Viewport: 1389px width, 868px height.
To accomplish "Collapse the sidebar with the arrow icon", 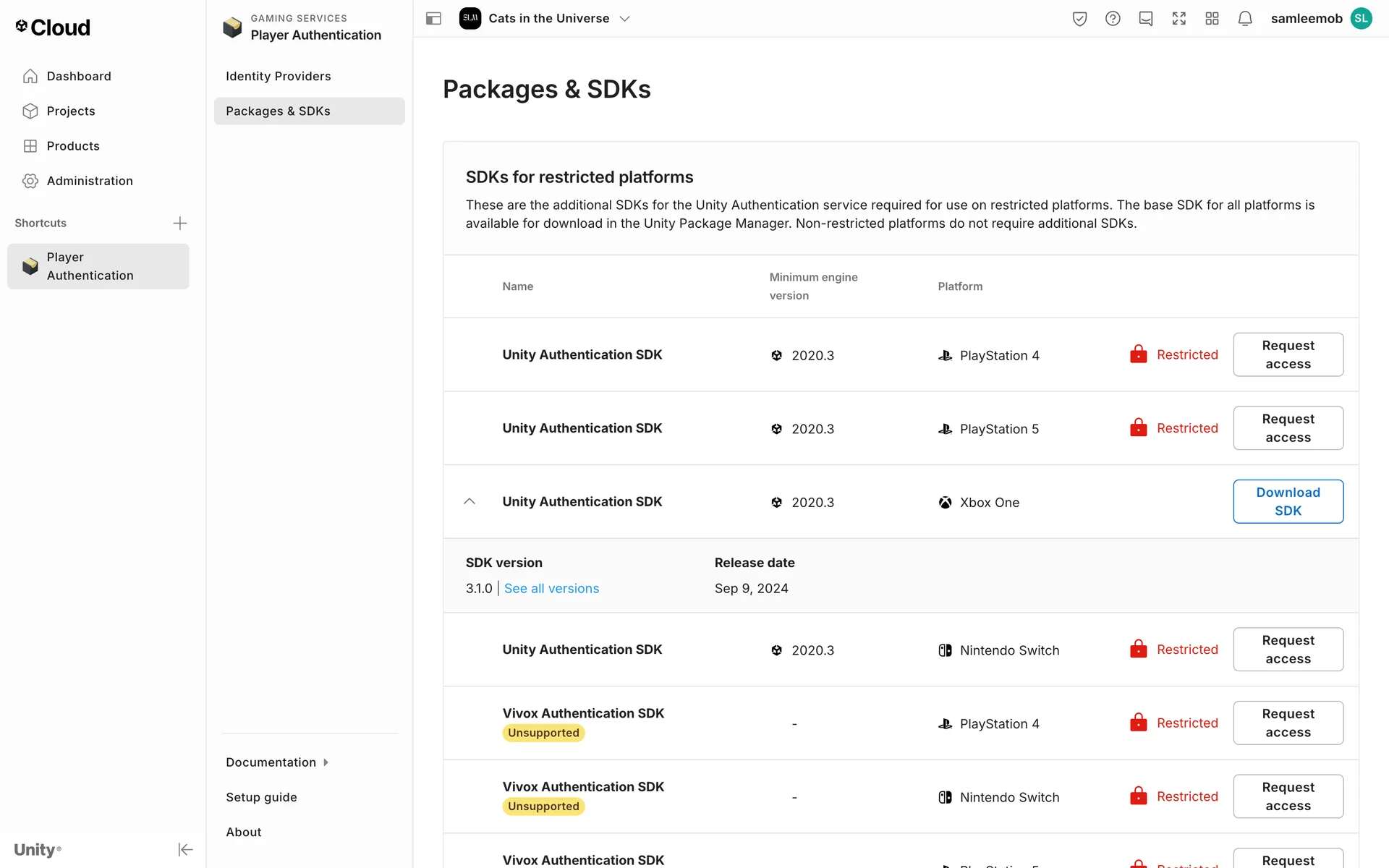I will tap(185, 849).
